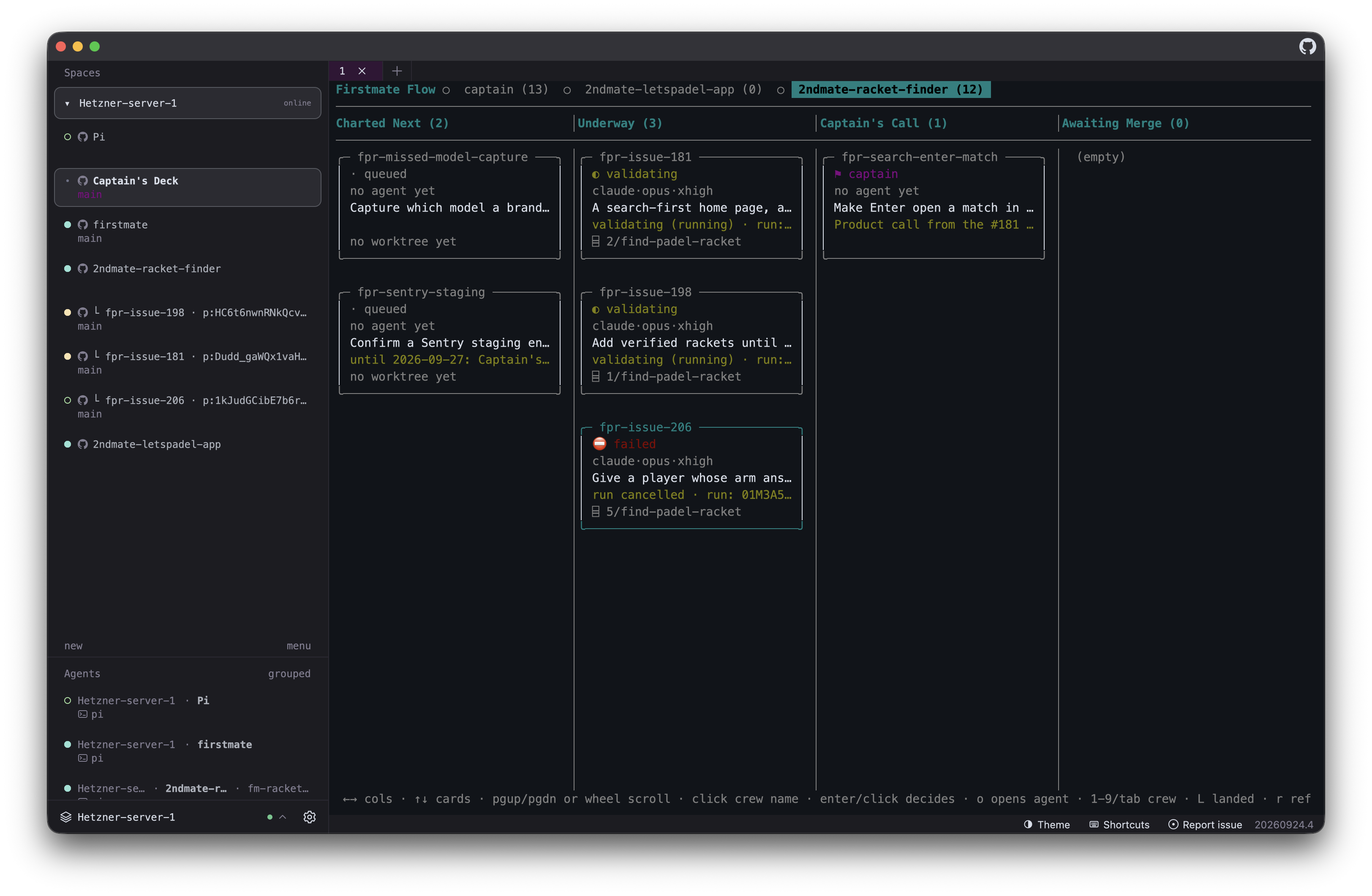Switch to the 2ndmate-letspadel-app (0) crew tab
Image resolution: width=1372 pixels, height=896 pixels.
673,90
